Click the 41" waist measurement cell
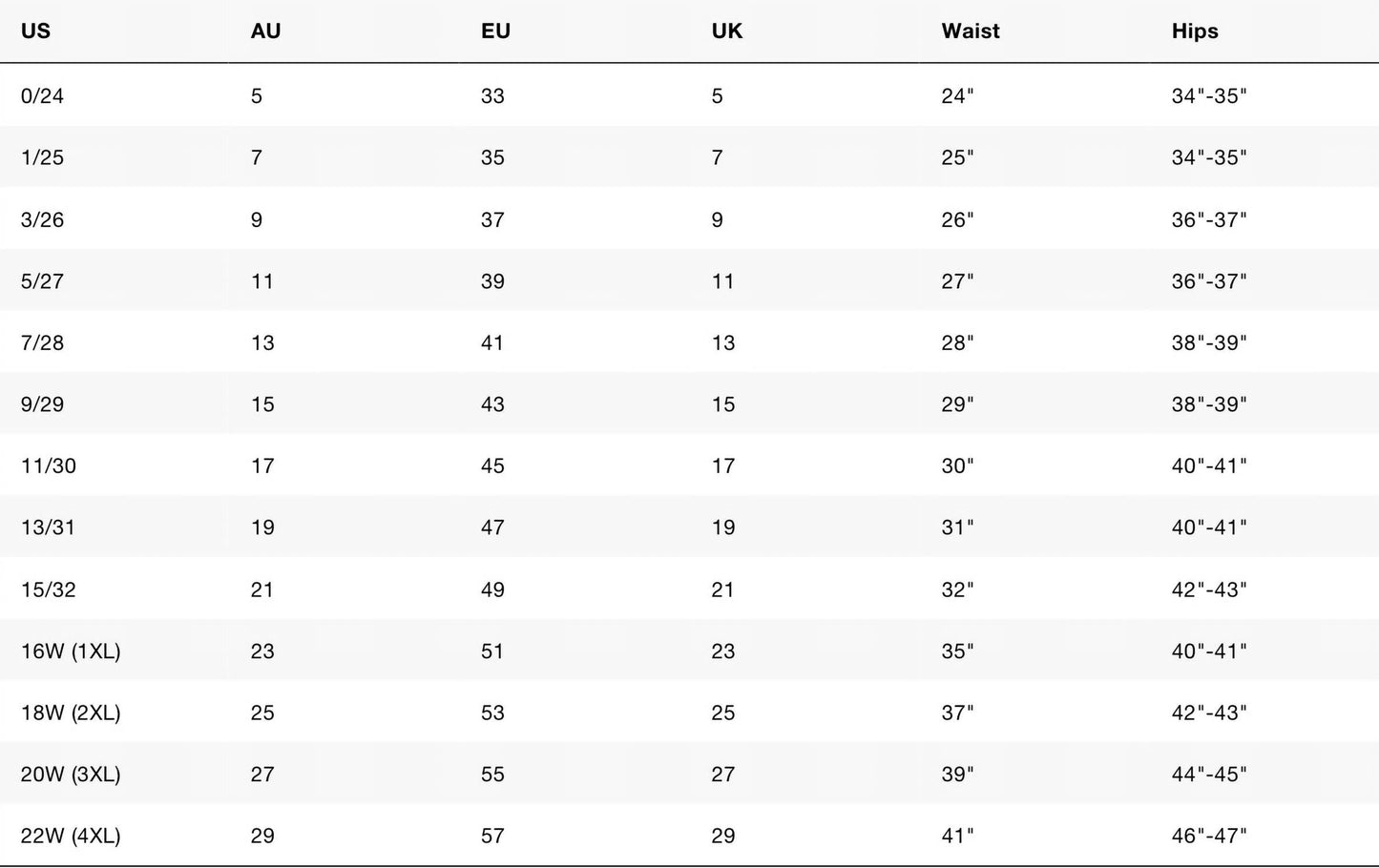Screen dimensions: 1379x868 click(x=957, y=837)
